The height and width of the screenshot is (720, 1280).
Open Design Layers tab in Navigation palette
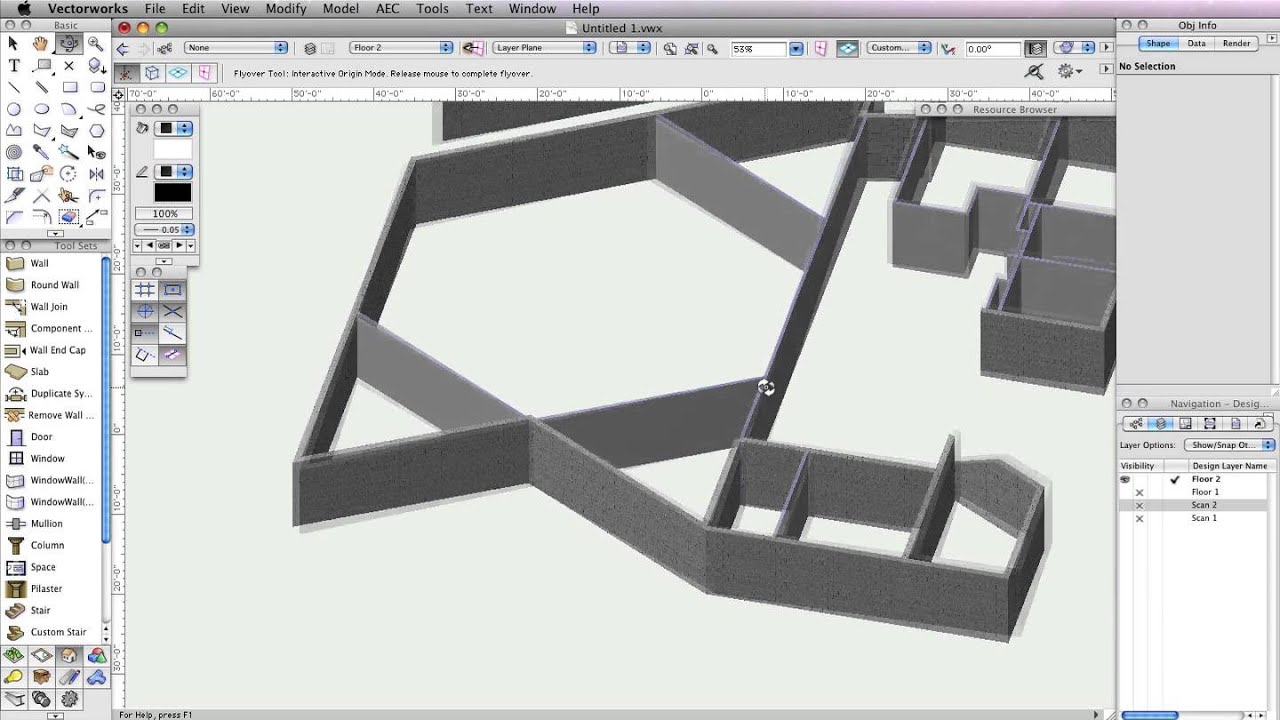[1160, 424]
